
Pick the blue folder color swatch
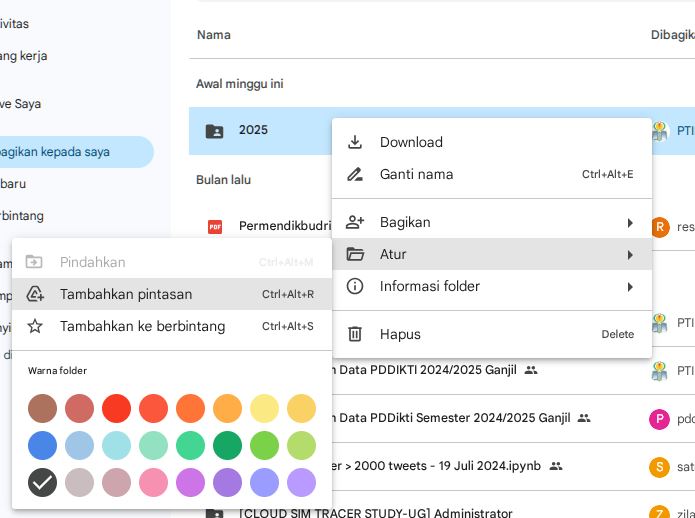[x=42, y=445]
